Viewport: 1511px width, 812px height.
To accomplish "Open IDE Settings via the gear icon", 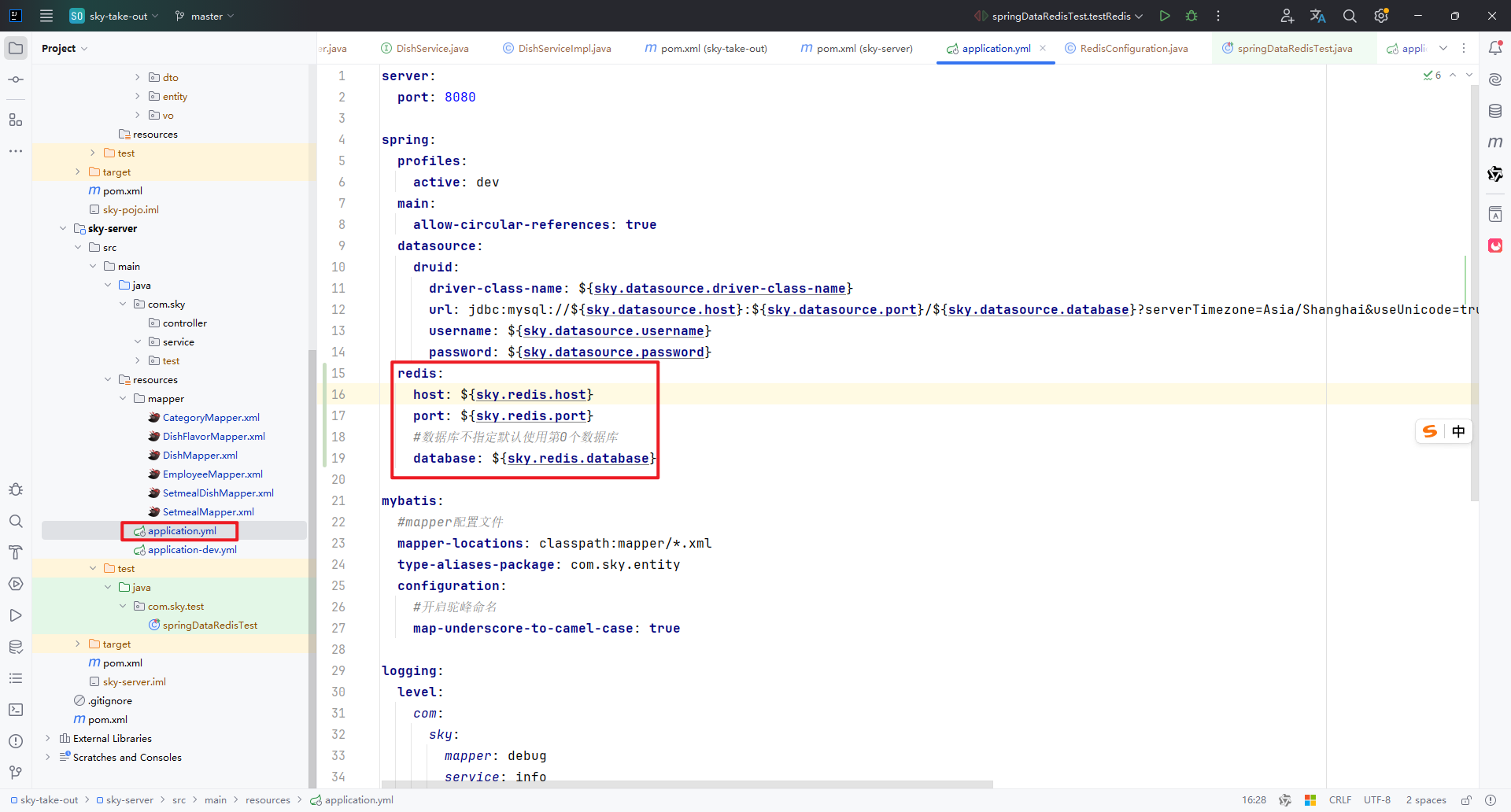I will click(x=1381, y=16).
